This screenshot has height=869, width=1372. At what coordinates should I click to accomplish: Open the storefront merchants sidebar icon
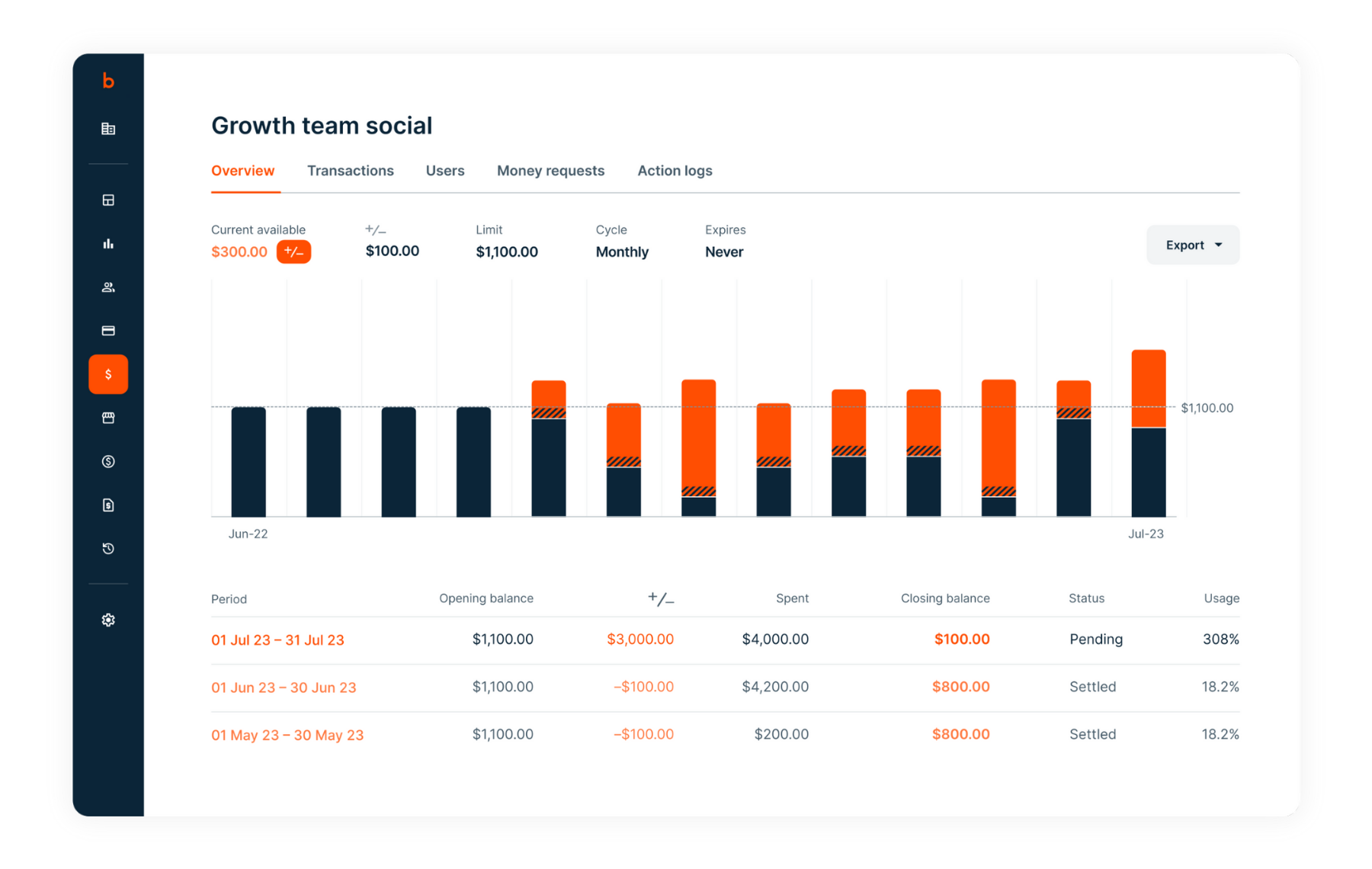point(108,418)
